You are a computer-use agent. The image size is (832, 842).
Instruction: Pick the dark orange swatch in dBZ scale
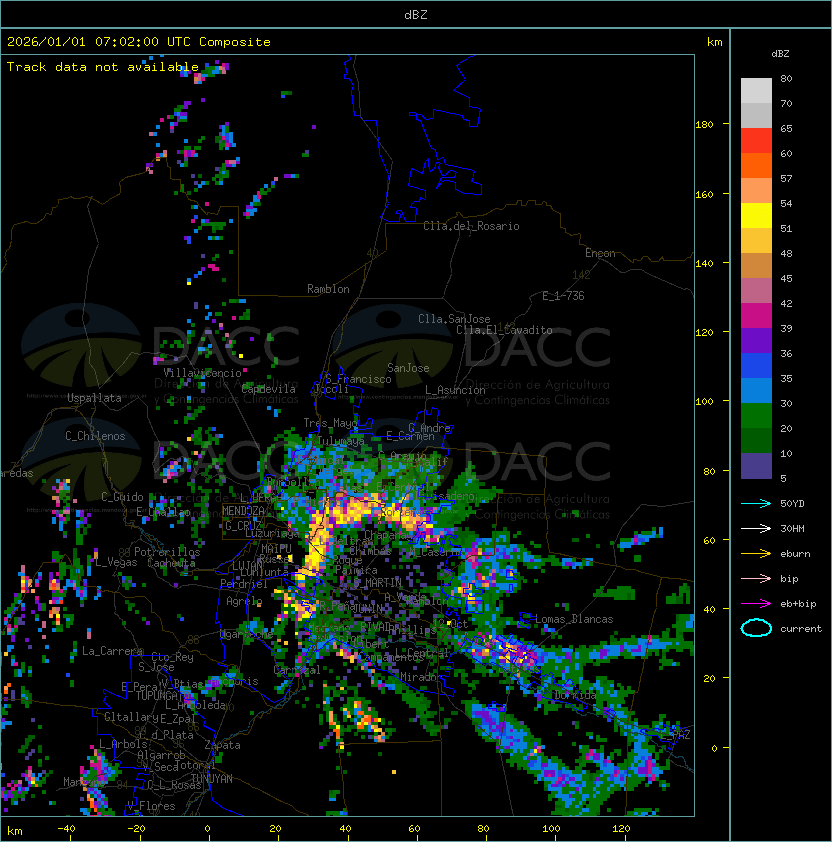(756, 165)
